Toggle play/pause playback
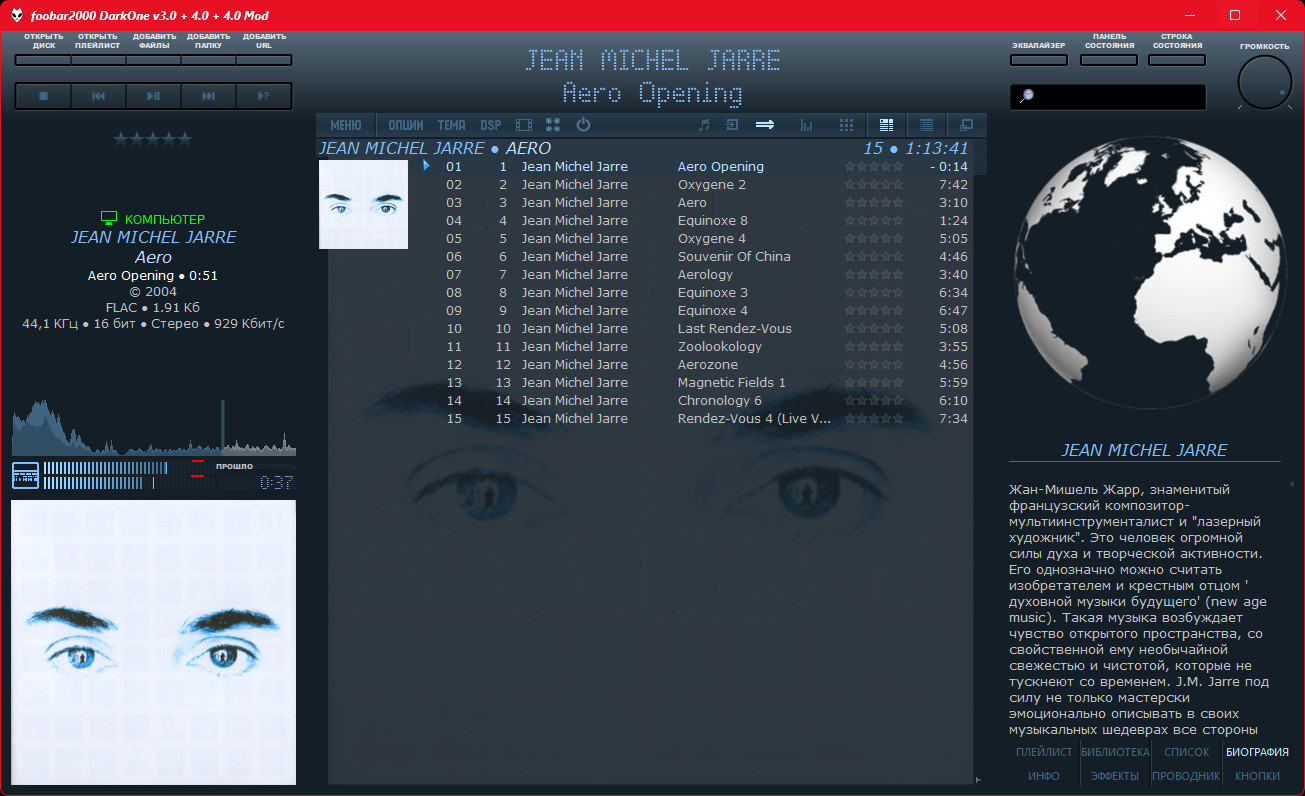This screenshot has width=1305, height=796. coord(153,96)
